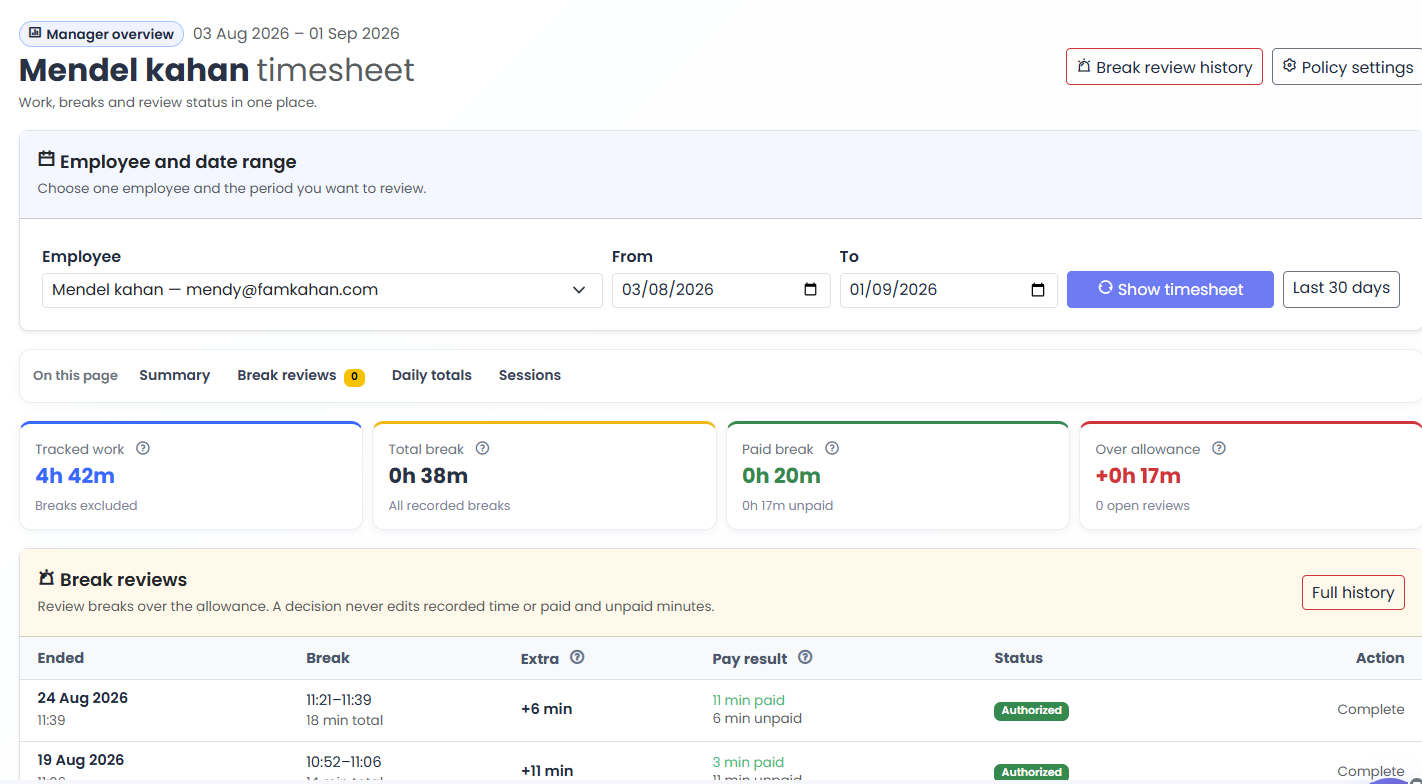Click the +11 min extra value

pos(547,771)
